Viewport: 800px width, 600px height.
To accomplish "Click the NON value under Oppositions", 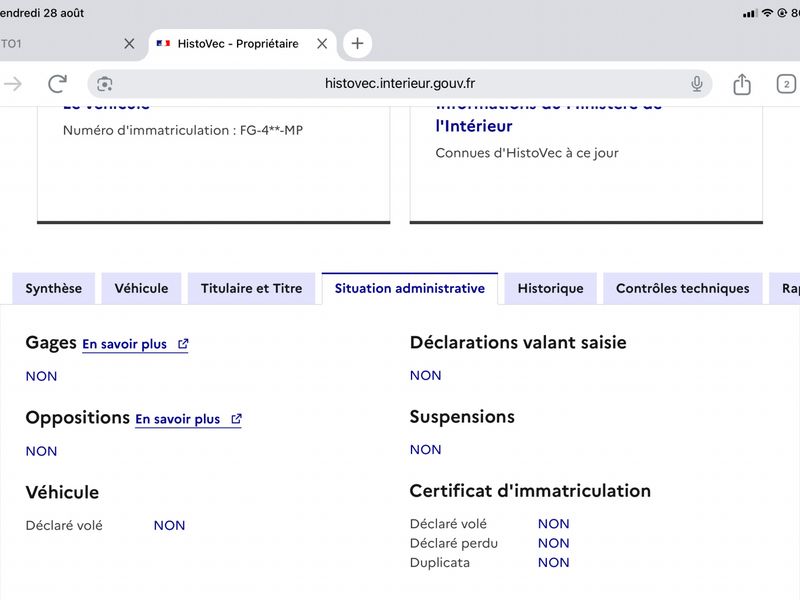I will pyautogui.click(x=41, y=452).
